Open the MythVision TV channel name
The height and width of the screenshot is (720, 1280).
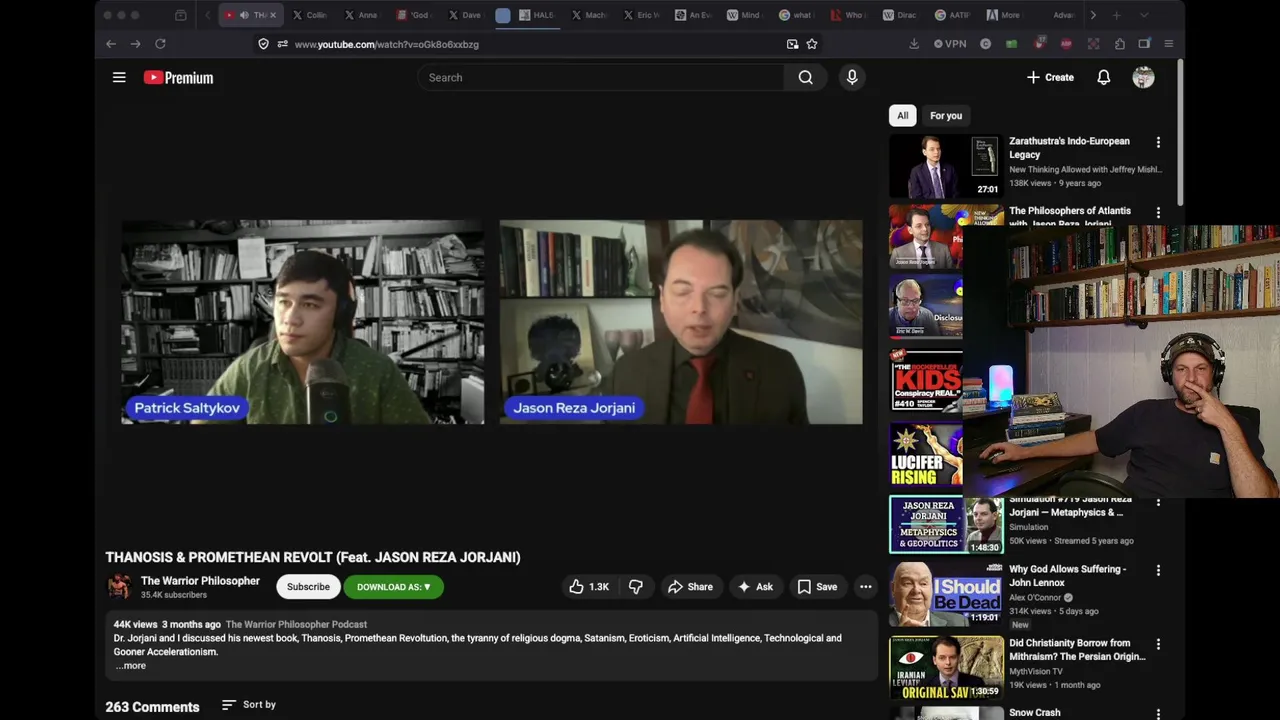[x=1036, y=671]
